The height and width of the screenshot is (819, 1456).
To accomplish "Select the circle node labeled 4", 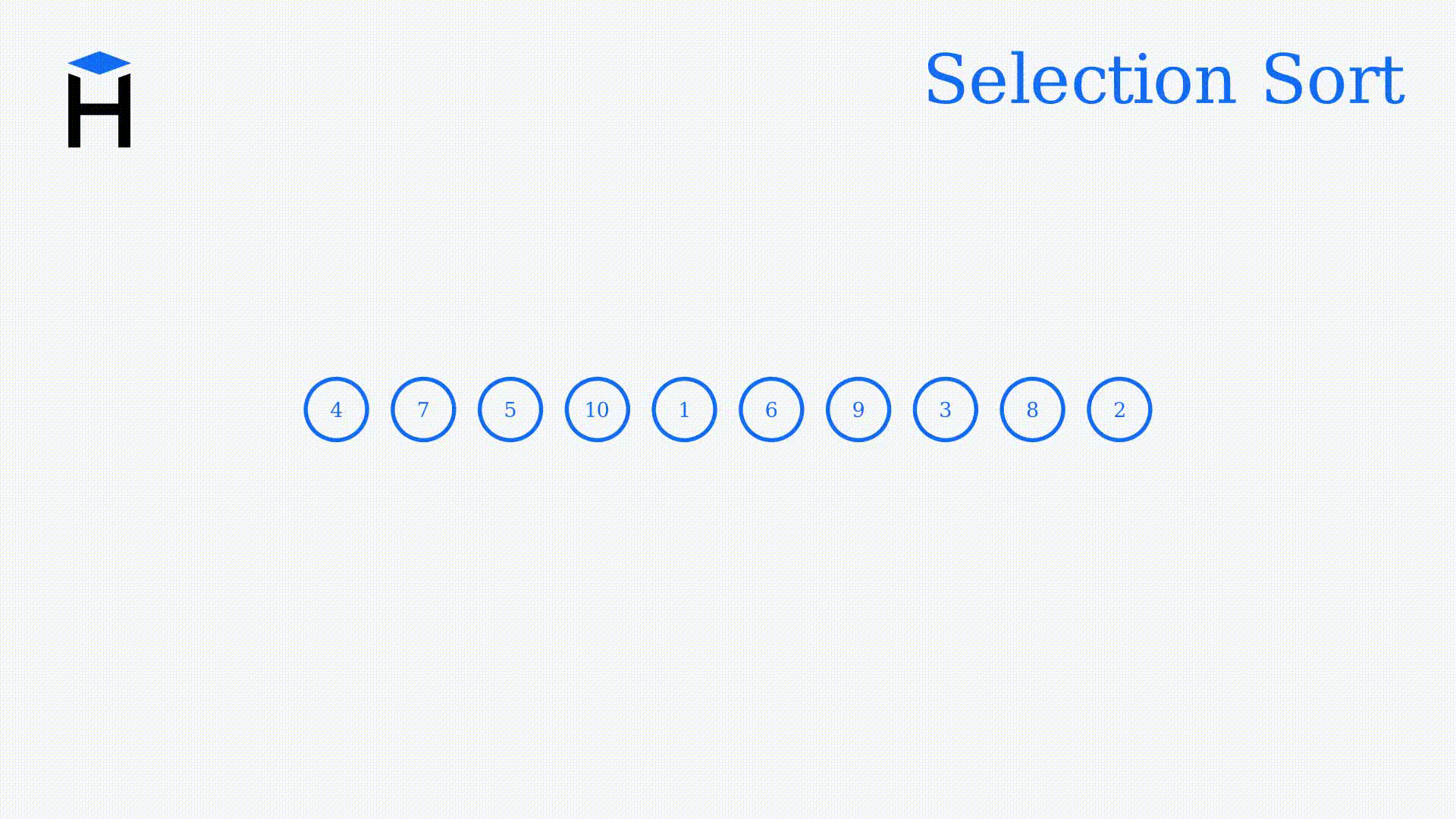I will tap(336, 409).
